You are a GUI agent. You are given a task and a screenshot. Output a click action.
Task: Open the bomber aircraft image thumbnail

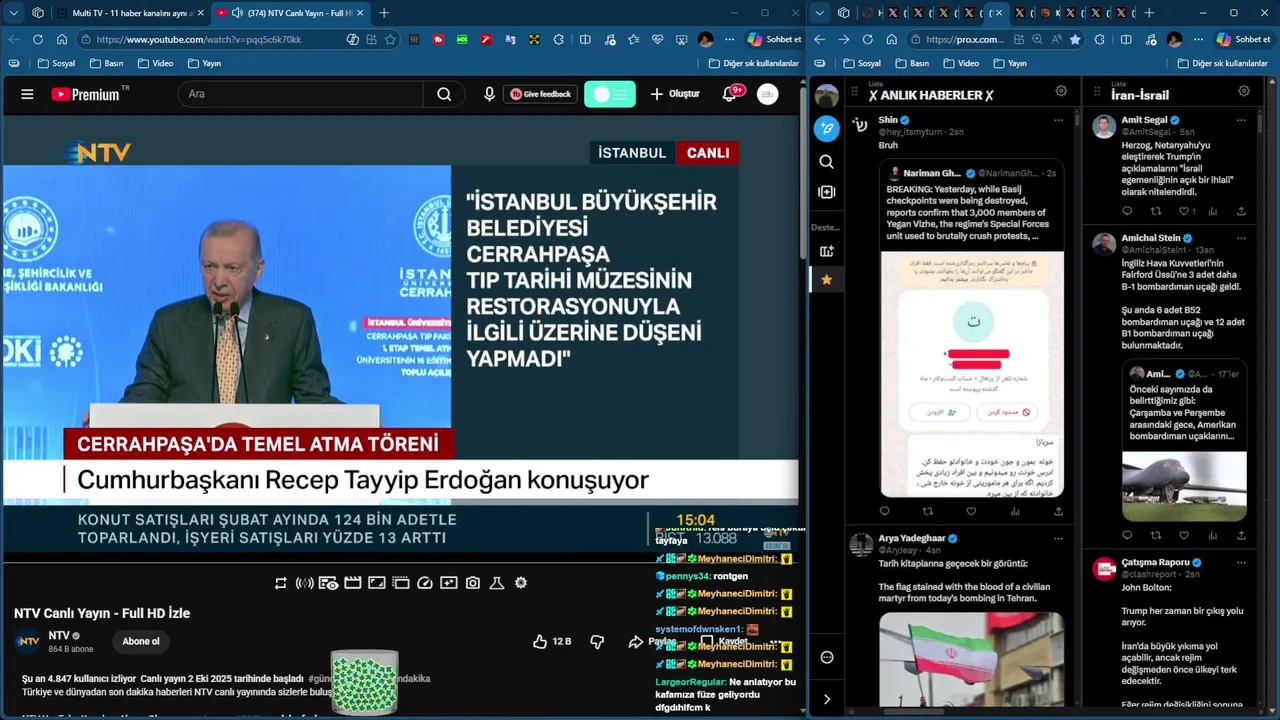(x=1184, y=486)
